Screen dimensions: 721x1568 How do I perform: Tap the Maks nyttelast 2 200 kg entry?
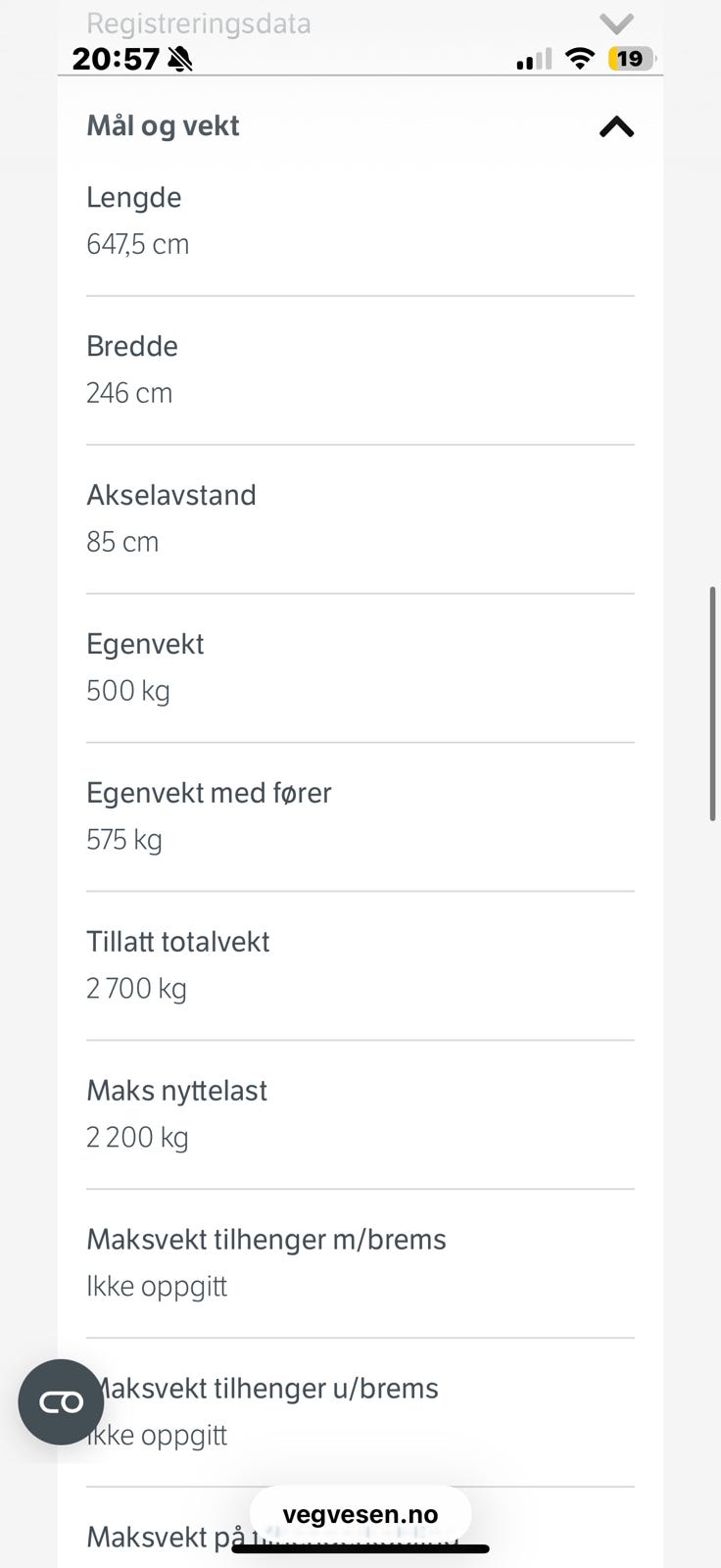click(360, 1114)
